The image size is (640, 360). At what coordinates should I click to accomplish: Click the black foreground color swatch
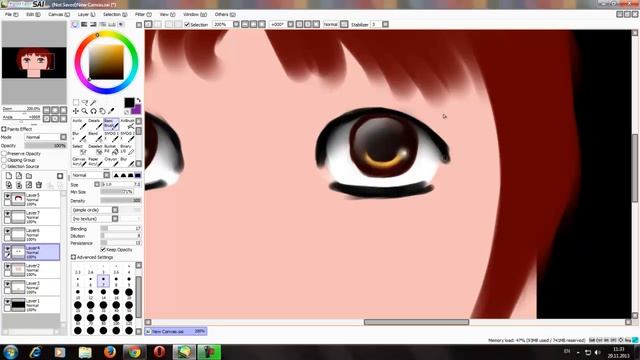129,102
